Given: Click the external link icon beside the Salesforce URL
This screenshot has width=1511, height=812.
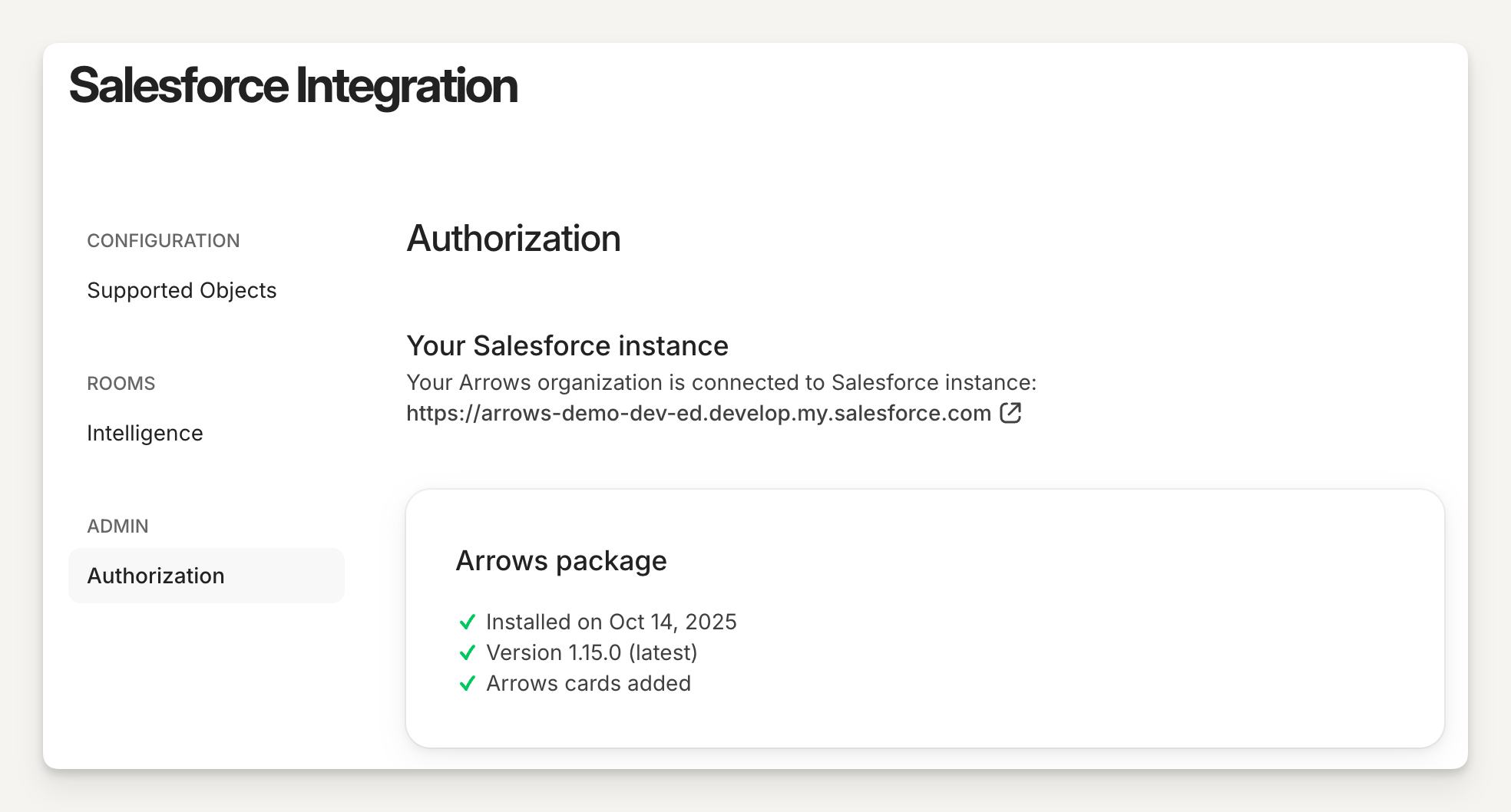Looking at the screenshot, I should pyautogui.click(x=1010, y=413).
